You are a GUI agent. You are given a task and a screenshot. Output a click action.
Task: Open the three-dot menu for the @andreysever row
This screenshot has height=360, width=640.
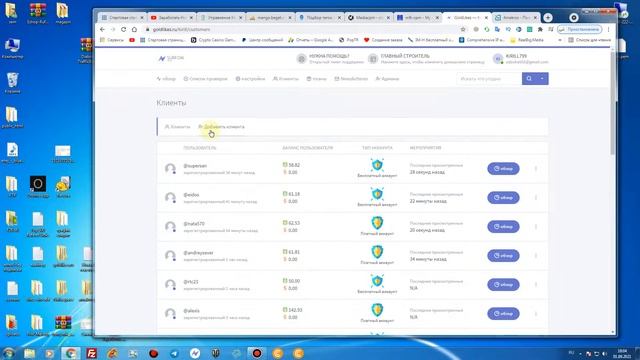(536, 256)
